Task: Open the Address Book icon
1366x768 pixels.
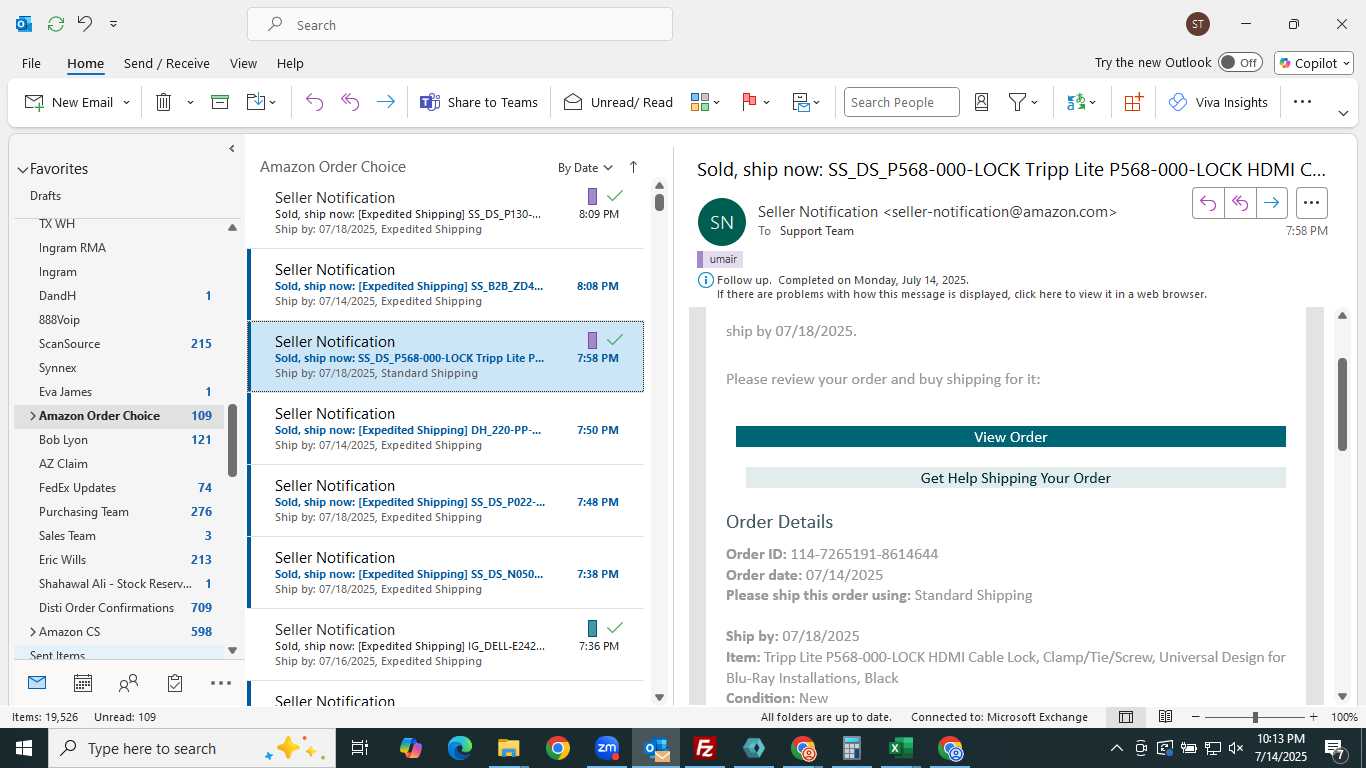Action: coord(981,102)
